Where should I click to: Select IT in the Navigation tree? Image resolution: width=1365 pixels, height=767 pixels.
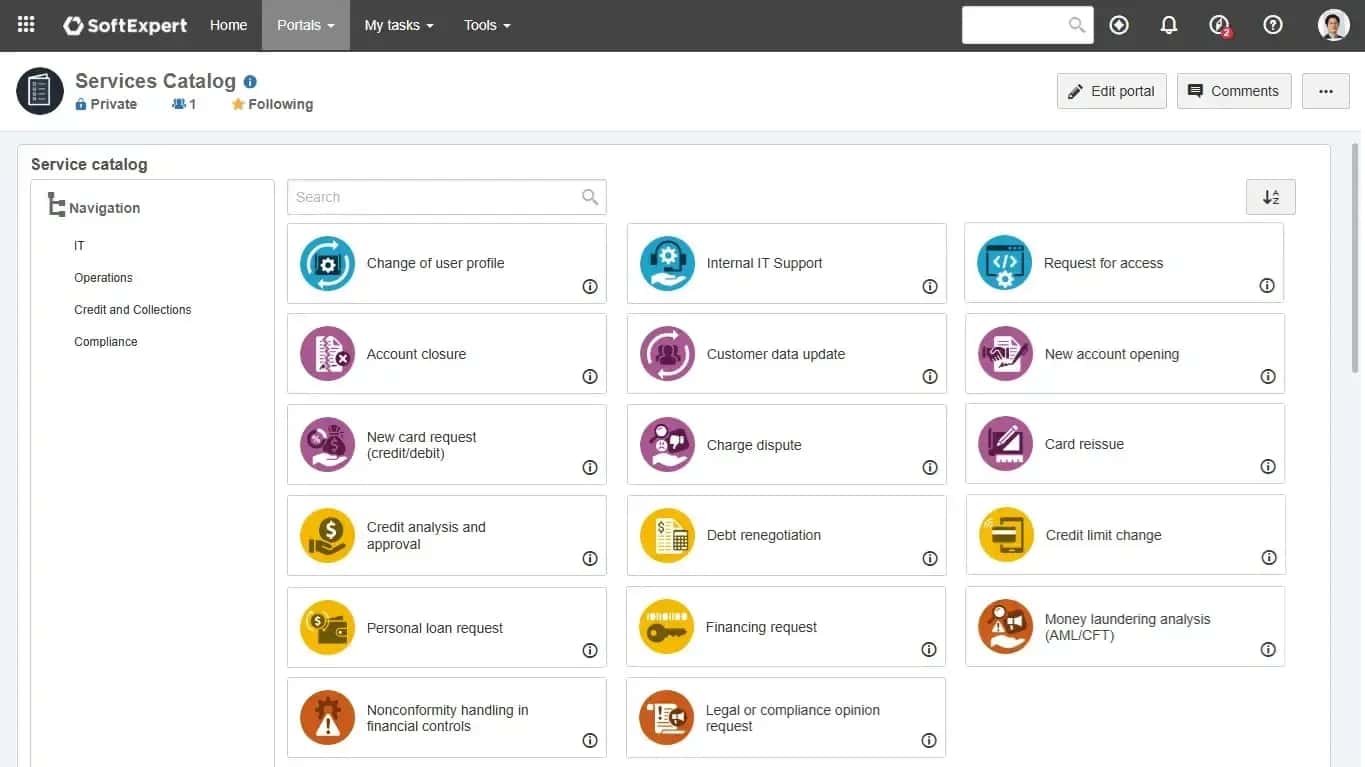click(79, 246)
